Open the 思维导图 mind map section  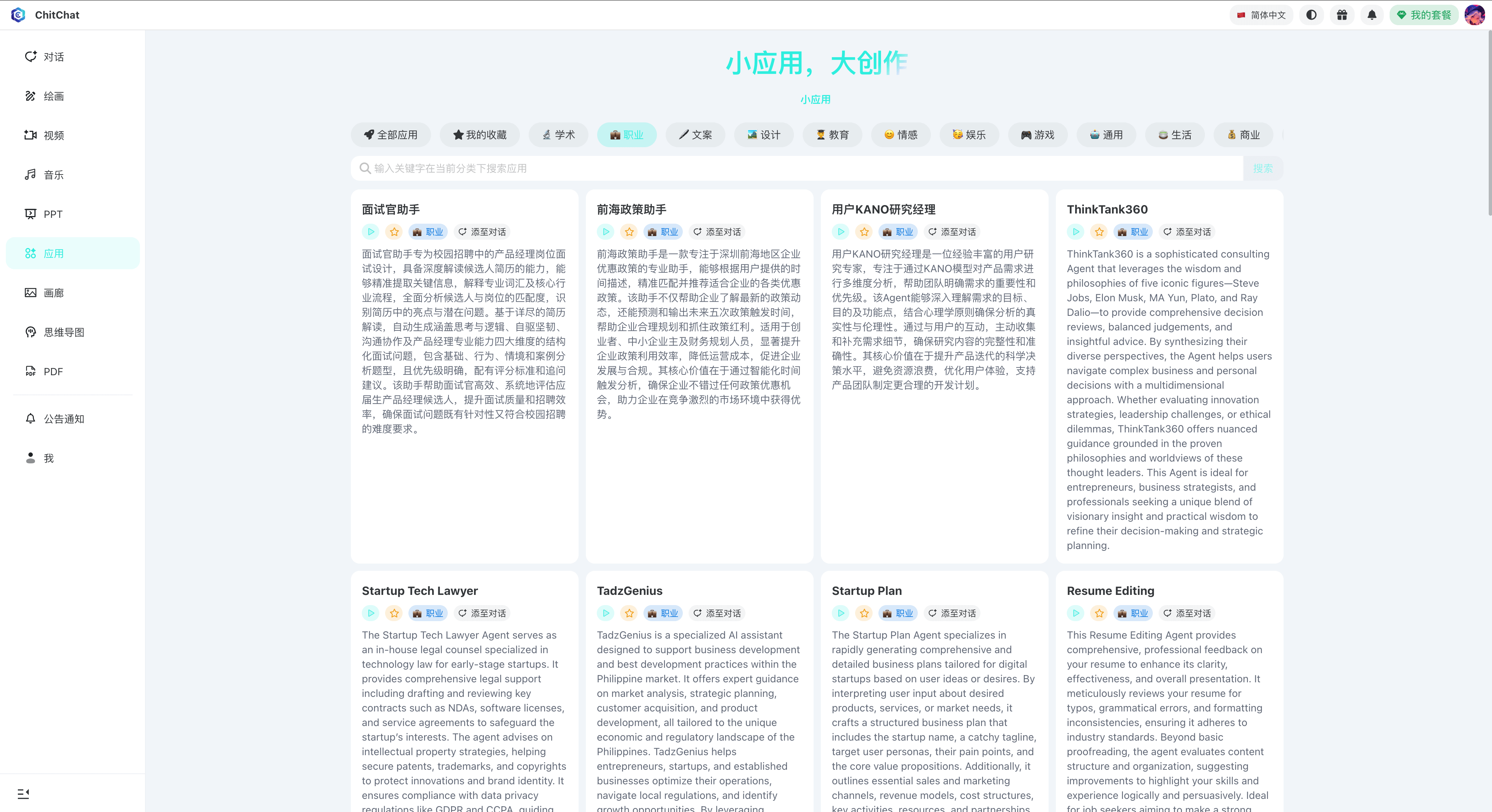click(x=64, y=333)
